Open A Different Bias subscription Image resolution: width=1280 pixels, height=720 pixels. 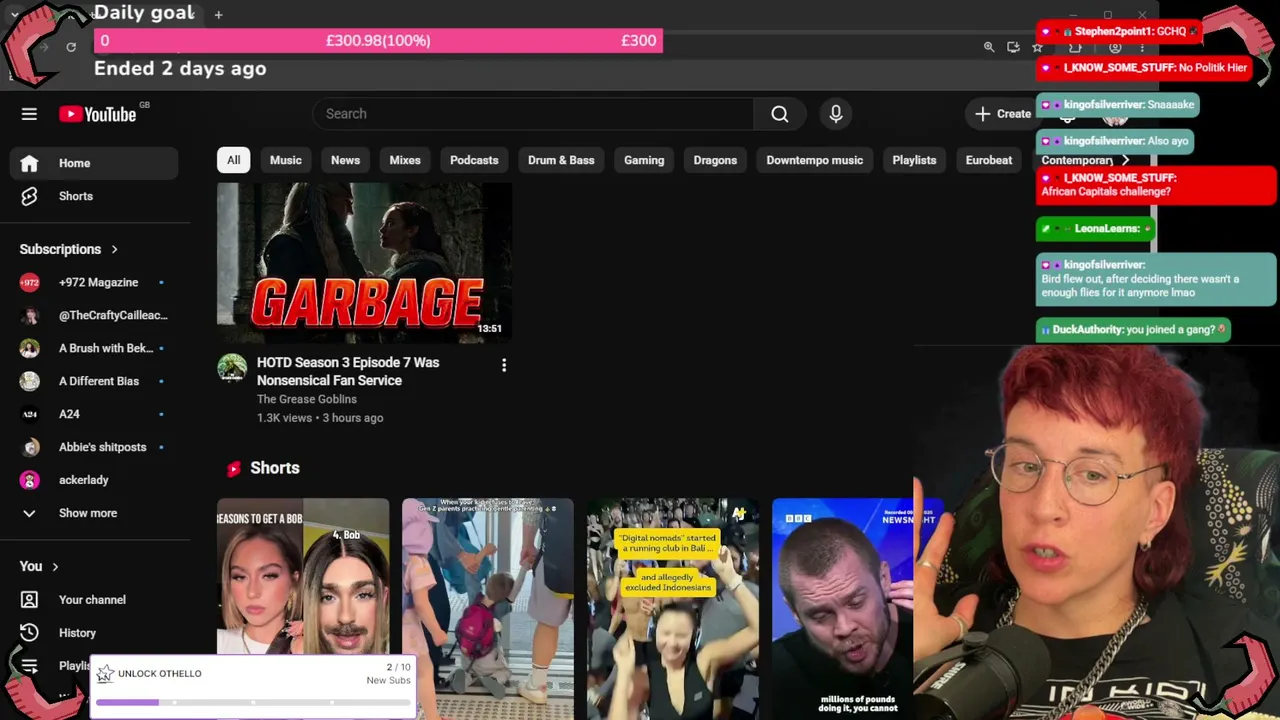(94, 381)
